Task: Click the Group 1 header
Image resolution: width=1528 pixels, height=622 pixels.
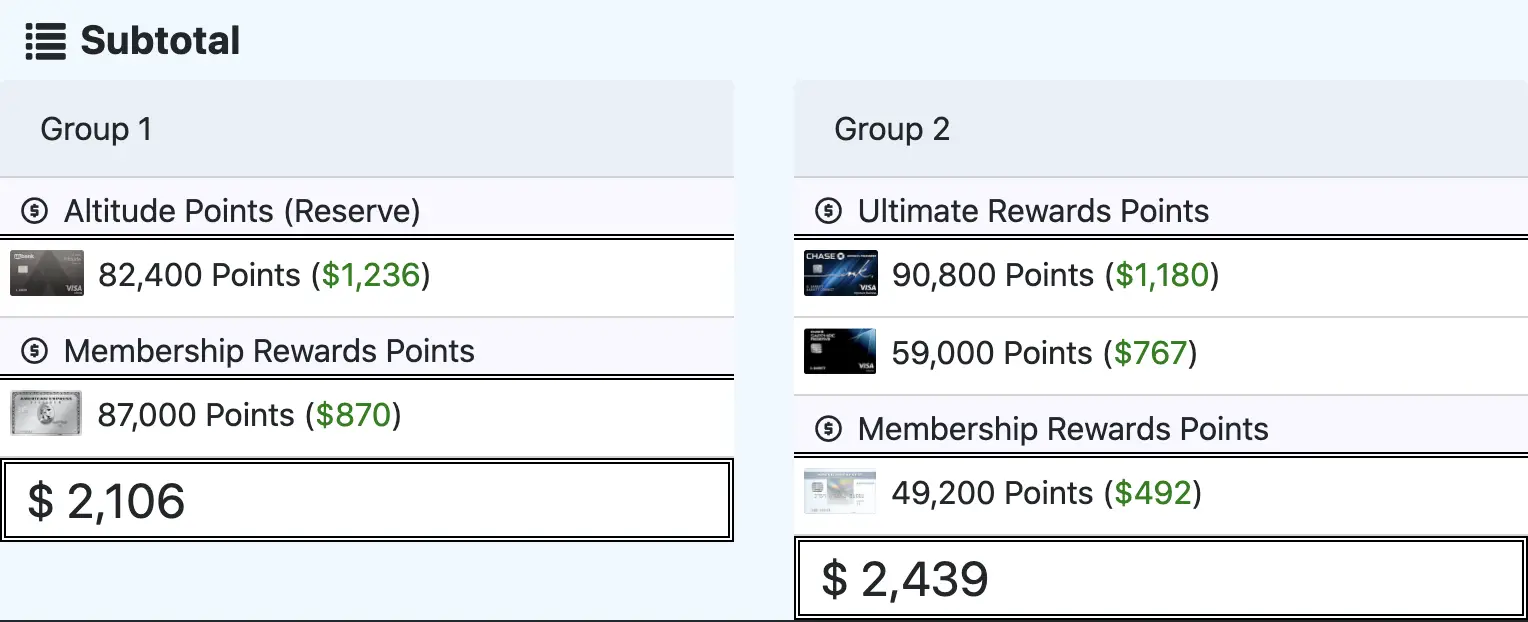Action: click(x=367, y=129)
